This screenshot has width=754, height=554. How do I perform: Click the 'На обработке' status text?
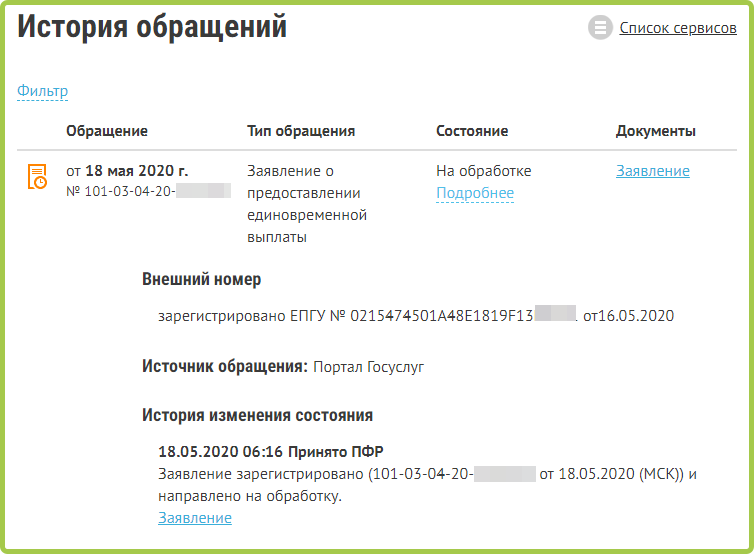coord(484,171)
